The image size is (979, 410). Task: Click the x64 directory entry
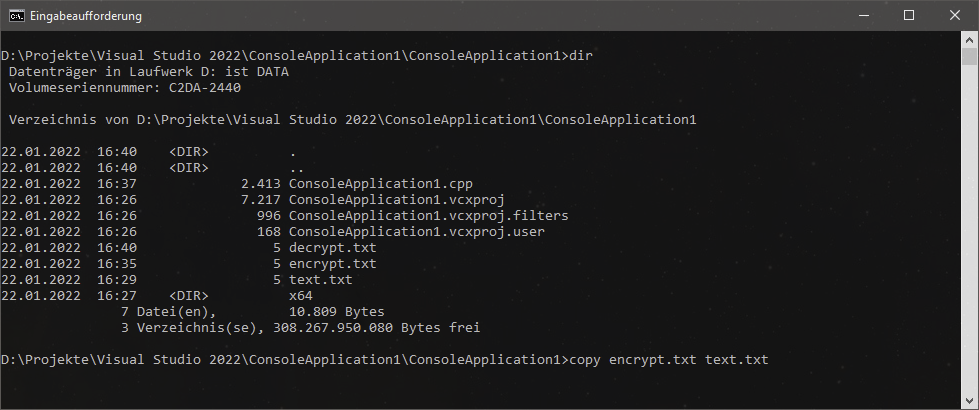[x=300, y=296]
